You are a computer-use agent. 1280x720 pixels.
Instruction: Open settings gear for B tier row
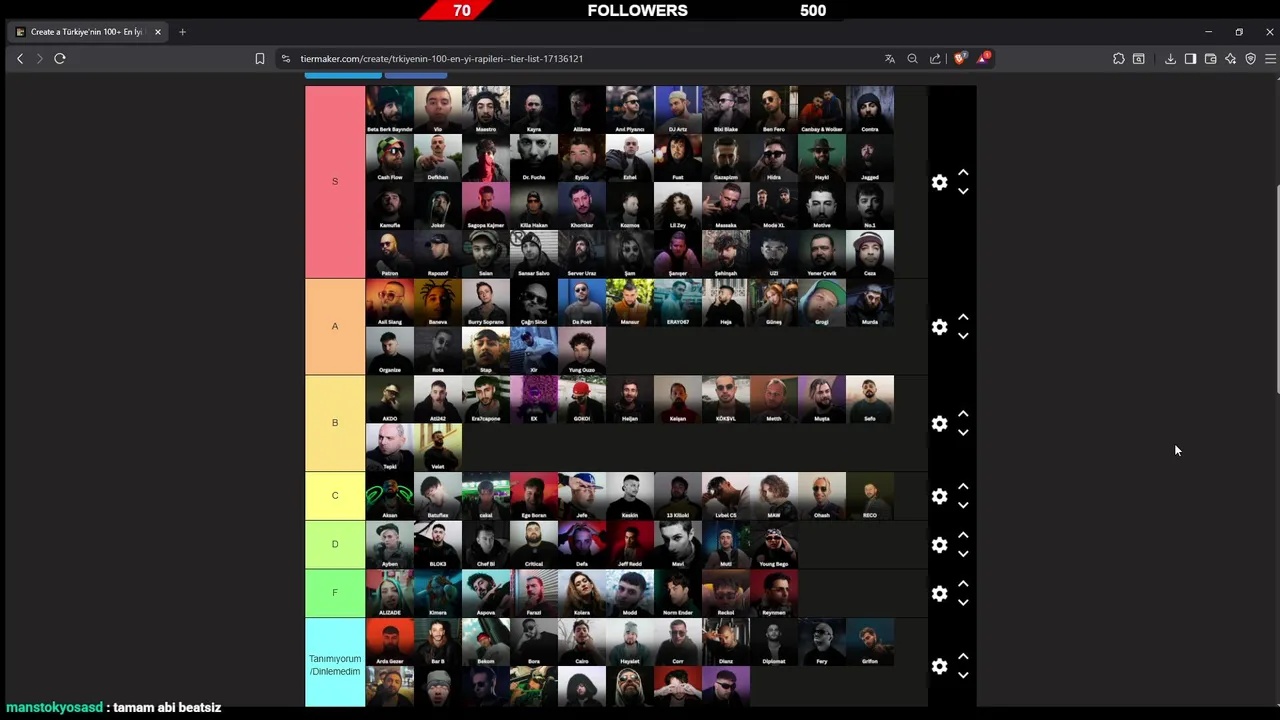[x=939, y=424]
